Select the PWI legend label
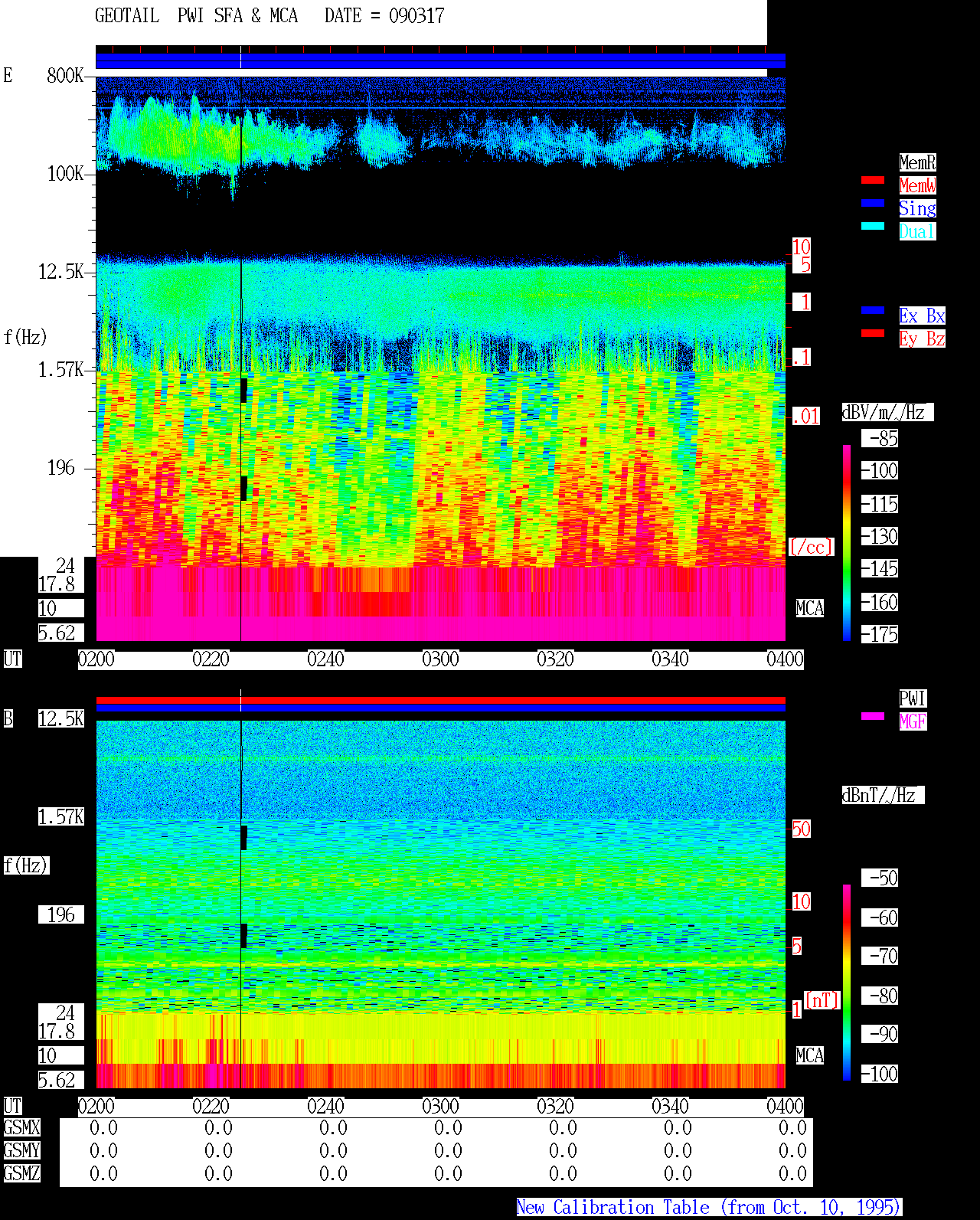980x1220 pixels. click(913, 698)
